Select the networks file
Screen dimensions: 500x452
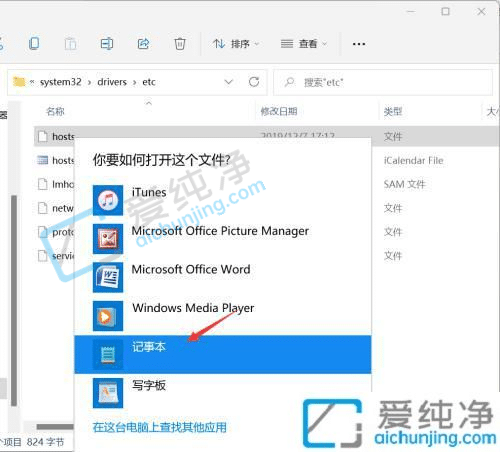tap(56, 208)
